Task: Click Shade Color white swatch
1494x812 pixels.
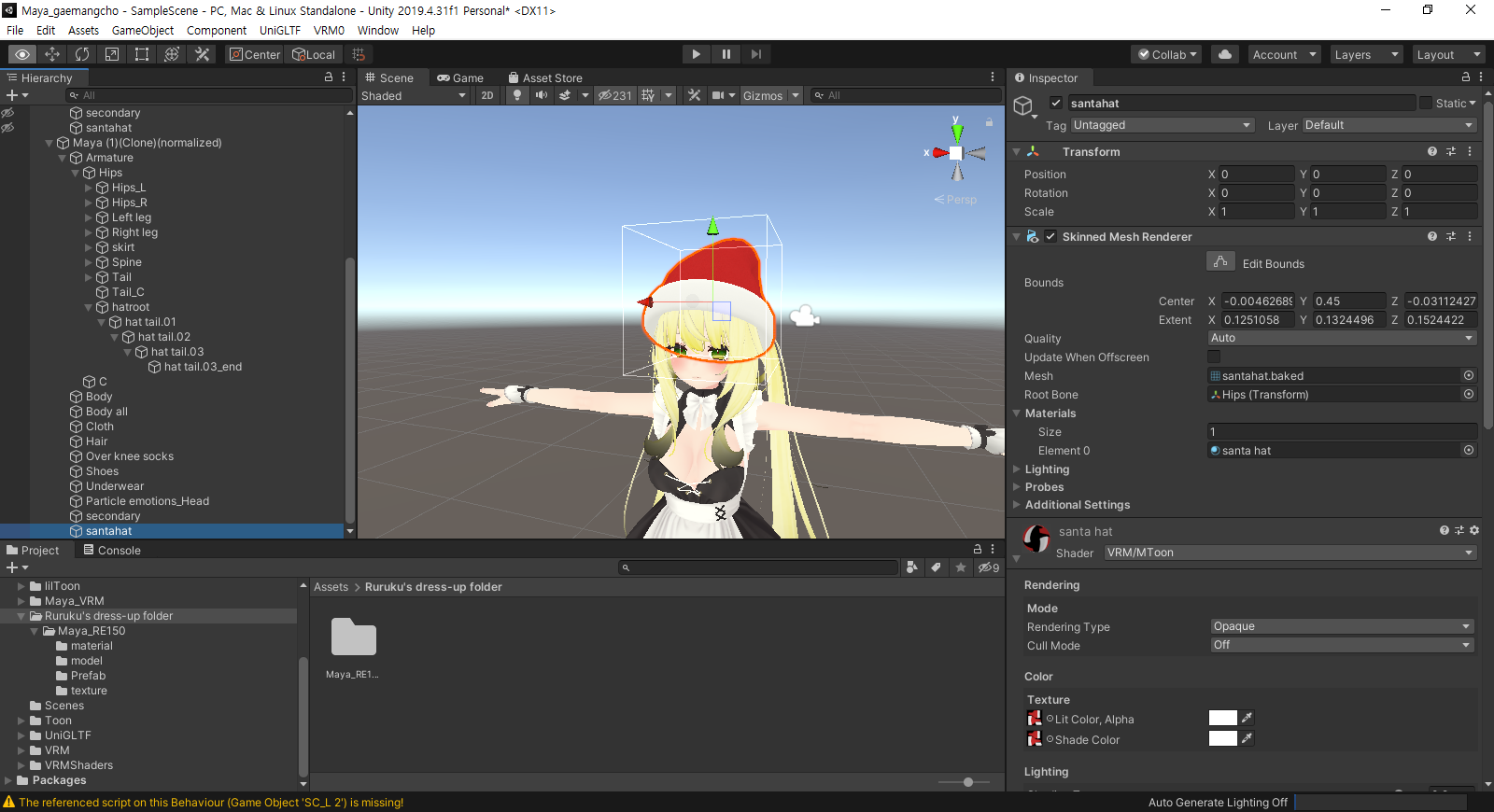Action: click(1222, 738)
